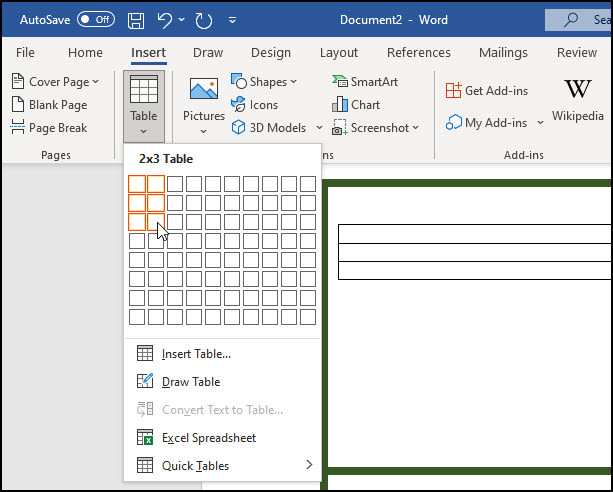
Task: Choose Insert Table... from the menu
Action: (x=223, y=354)
